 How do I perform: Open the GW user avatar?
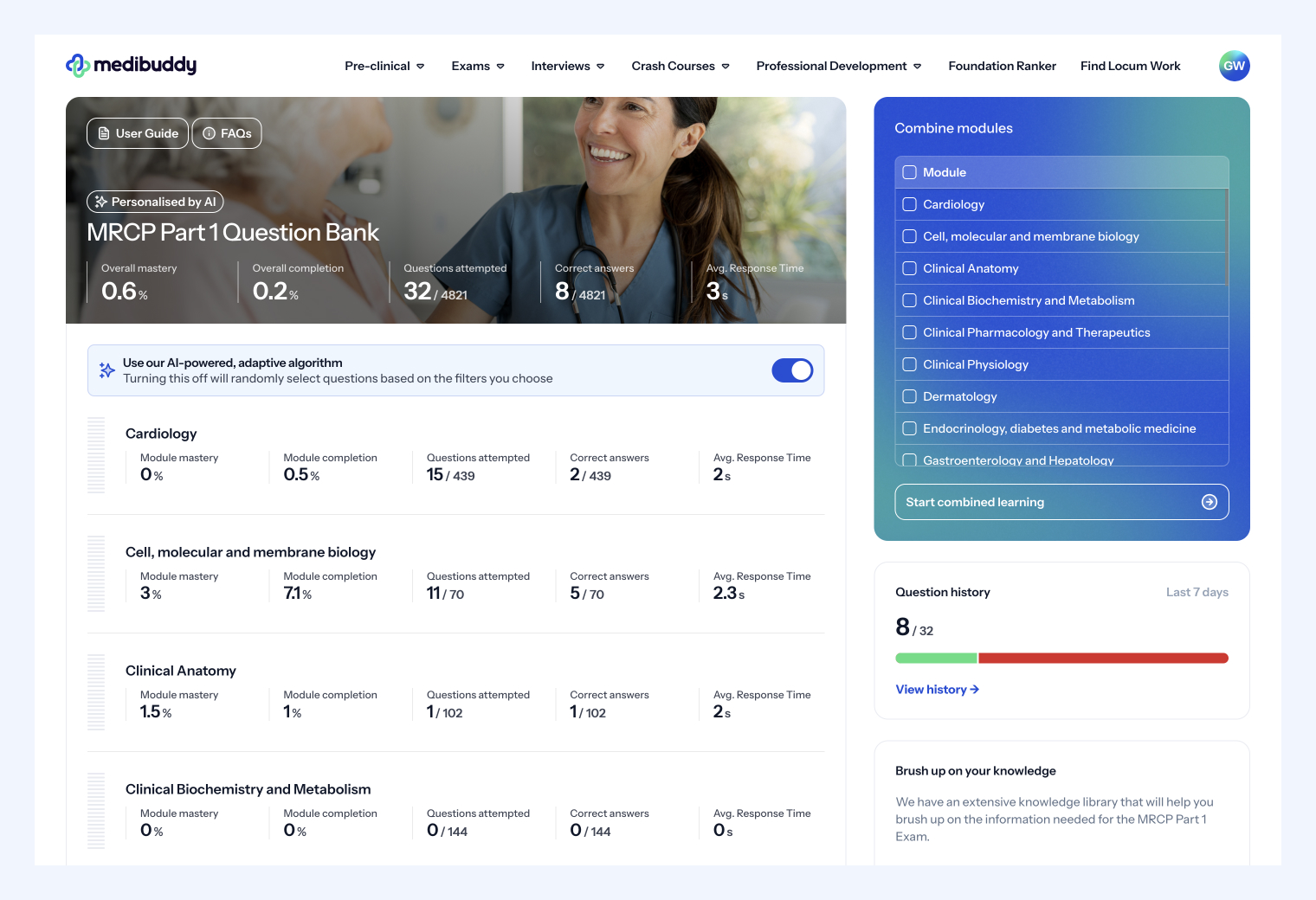pyautogui.click(x=1234, y=66)
